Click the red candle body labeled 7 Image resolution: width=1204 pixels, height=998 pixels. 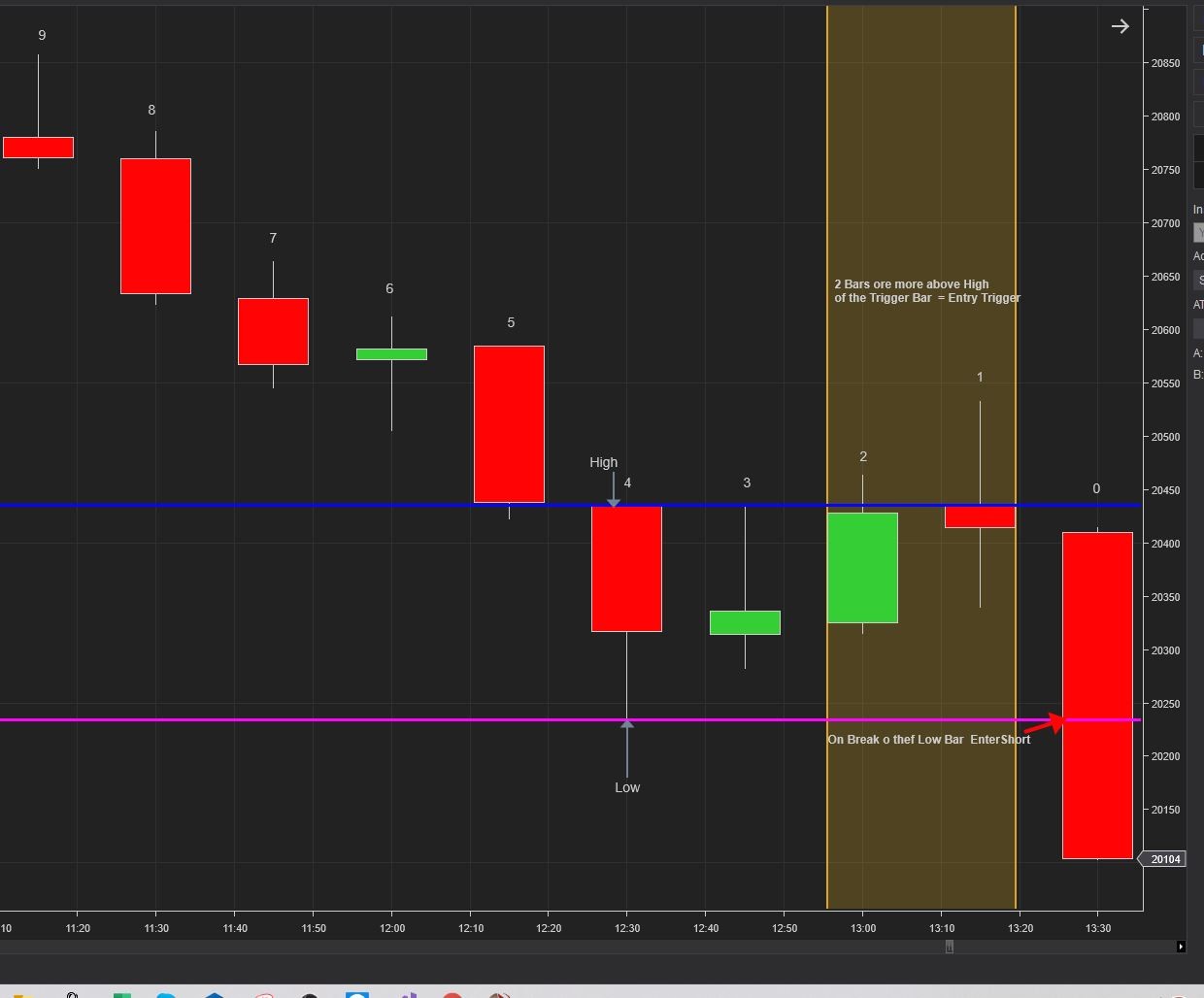point(273,331)
